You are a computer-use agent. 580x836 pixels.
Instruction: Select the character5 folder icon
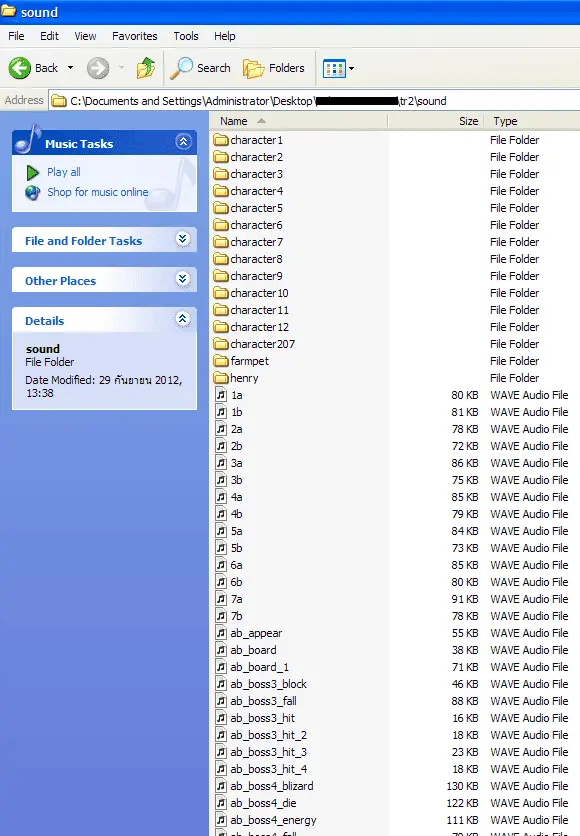(221, 208)
